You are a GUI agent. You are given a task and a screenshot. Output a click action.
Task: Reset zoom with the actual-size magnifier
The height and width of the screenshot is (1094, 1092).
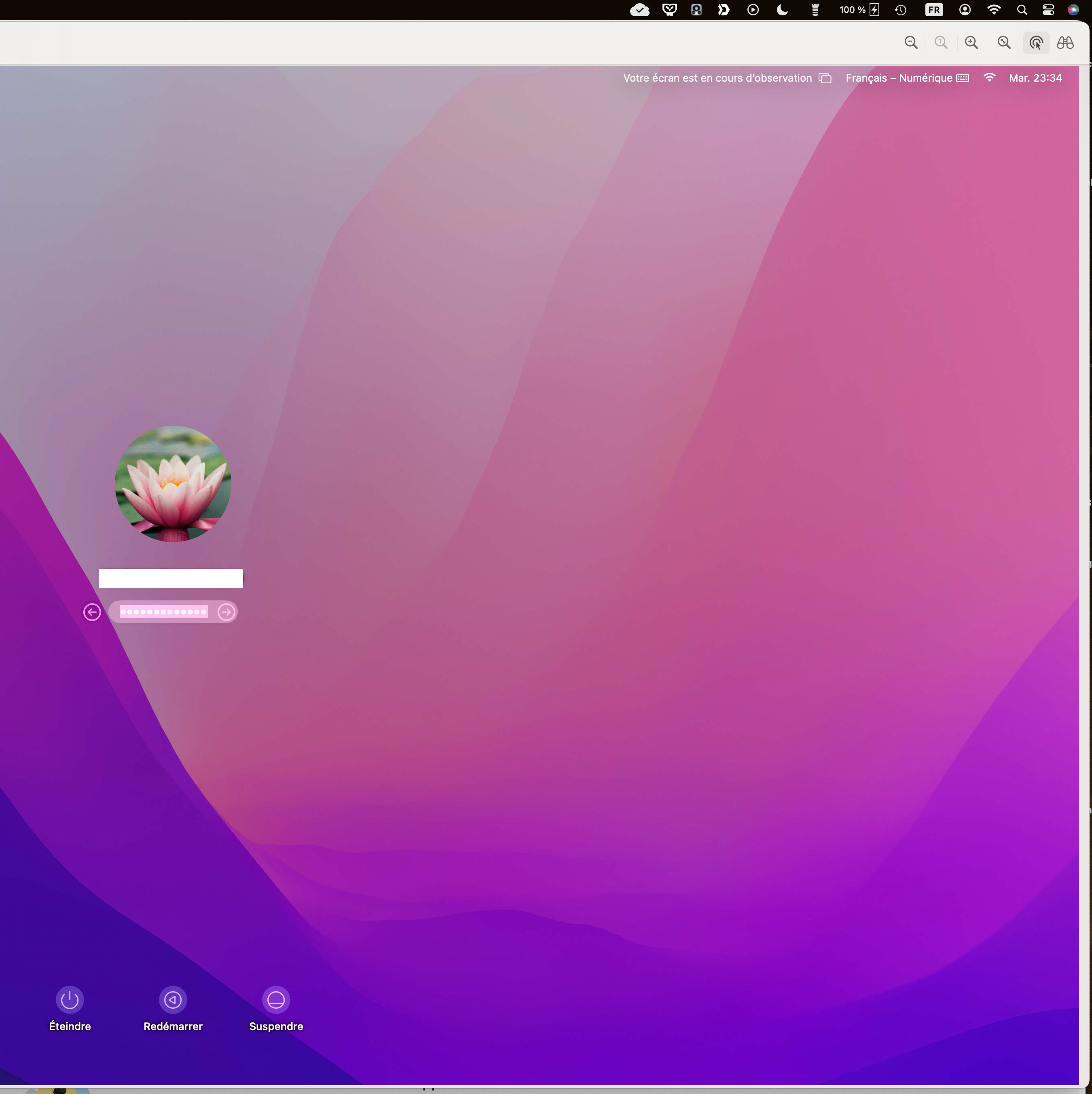941,42
